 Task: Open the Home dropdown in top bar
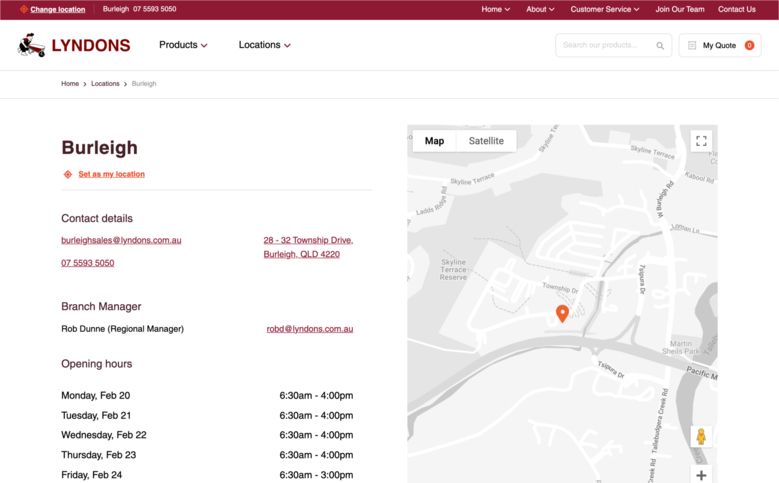495,9
